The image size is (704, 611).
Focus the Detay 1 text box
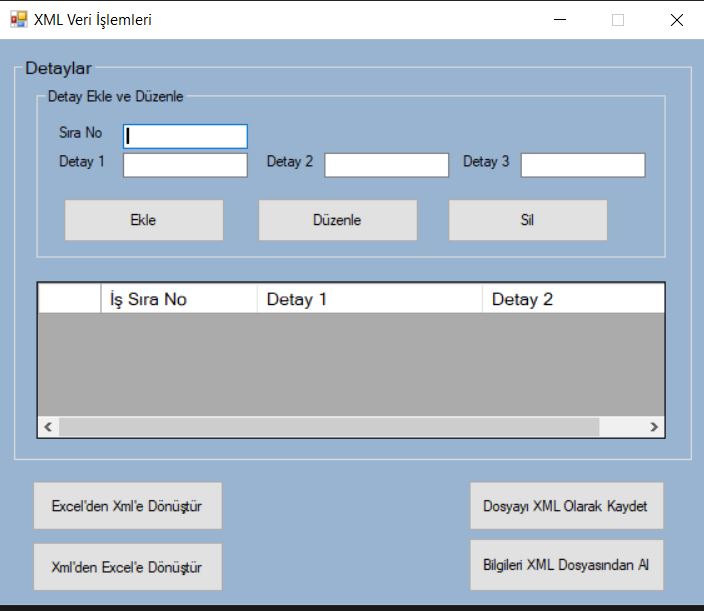tap(185, 165)
